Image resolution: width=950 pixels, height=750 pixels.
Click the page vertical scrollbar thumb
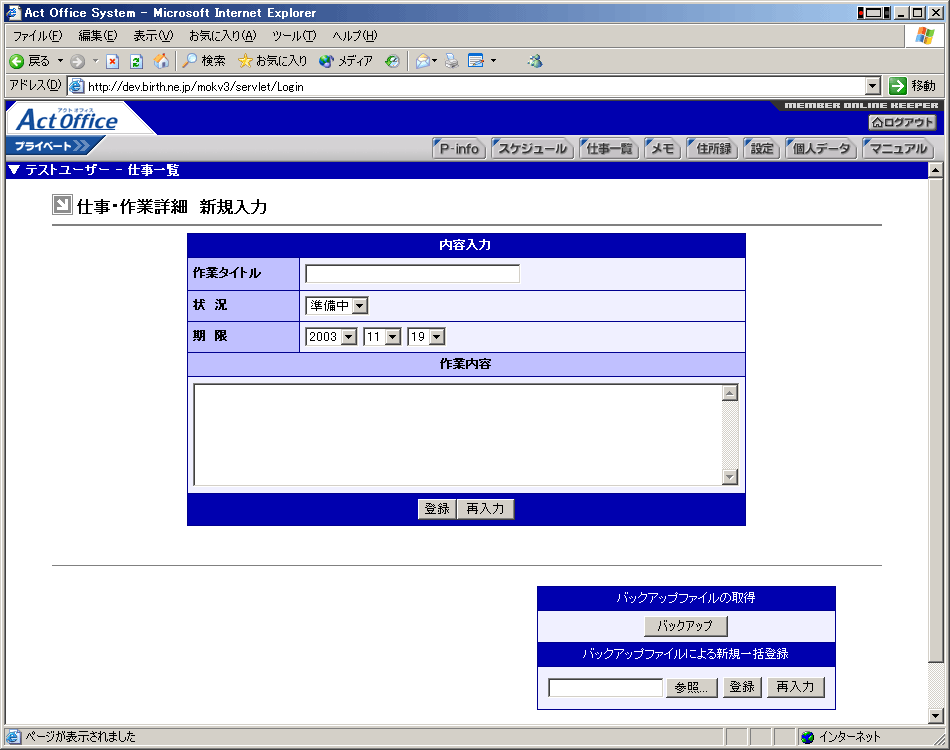click(935, 420)
